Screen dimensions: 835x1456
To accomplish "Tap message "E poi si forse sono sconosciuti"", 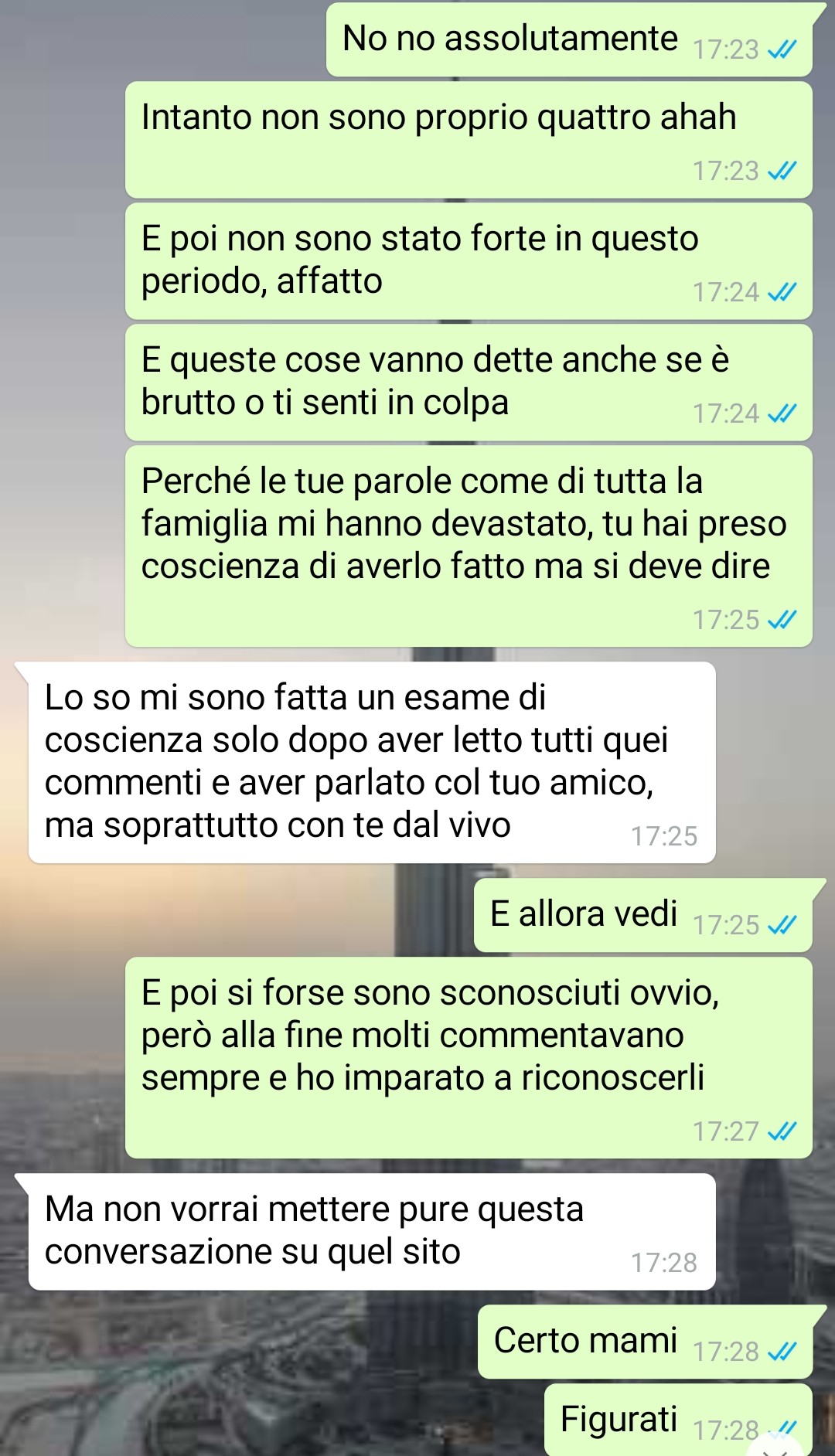I will tap(469, 1058).
